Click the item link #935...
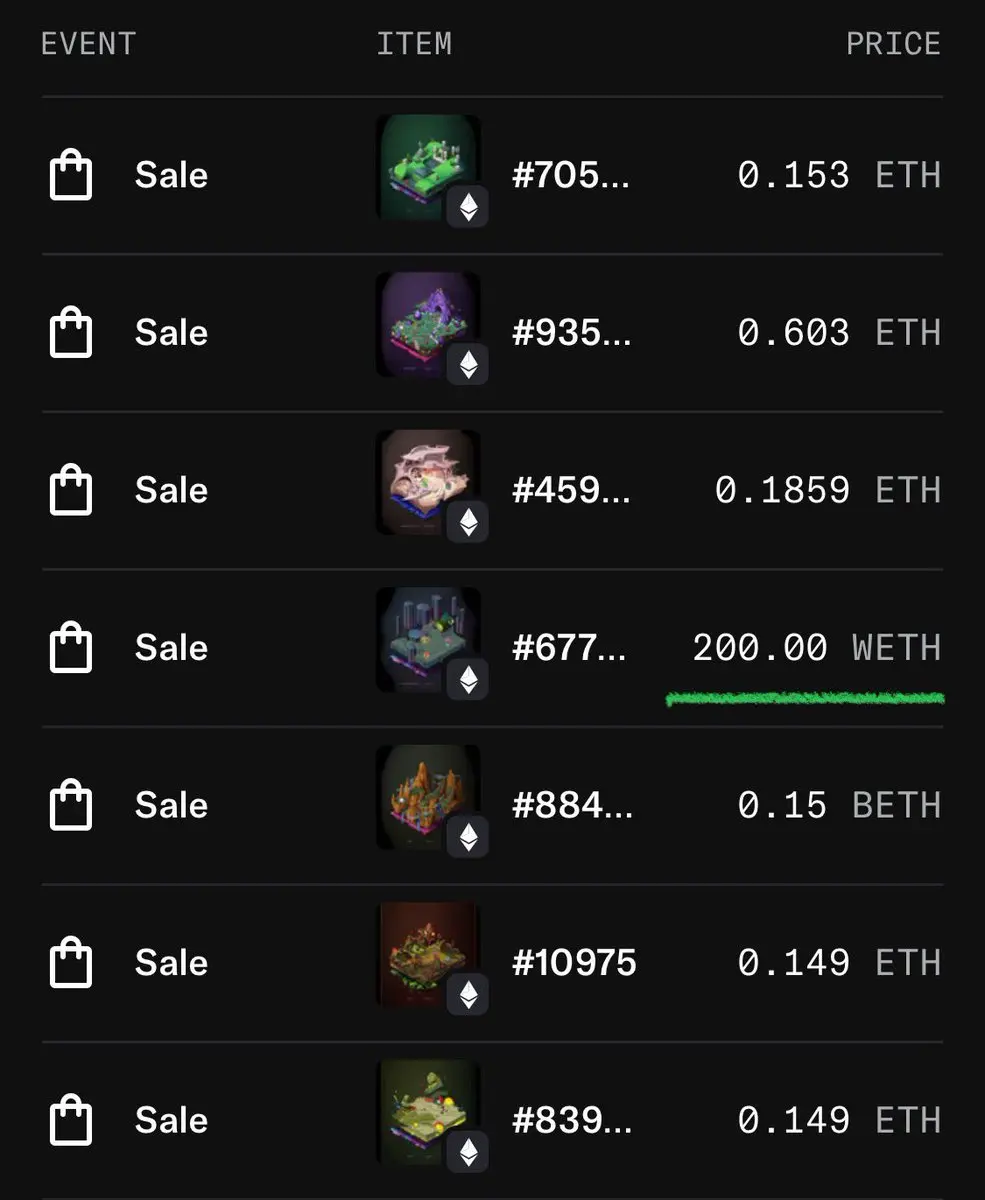The width and height of the screenshot is (985, 1200). point(572,332)
